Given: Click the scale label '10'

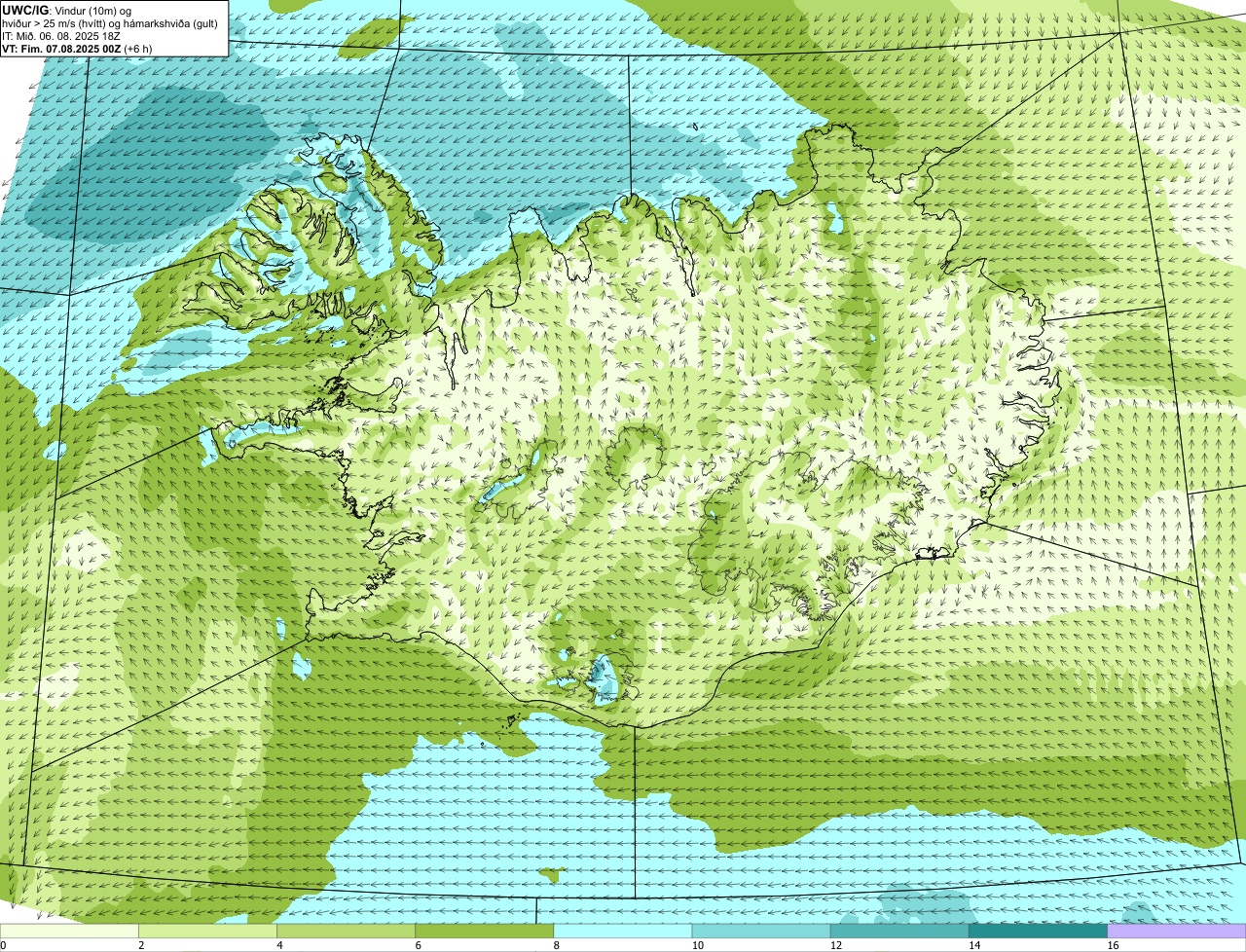Looking at the screenshot, I should (x=697, y=945).
